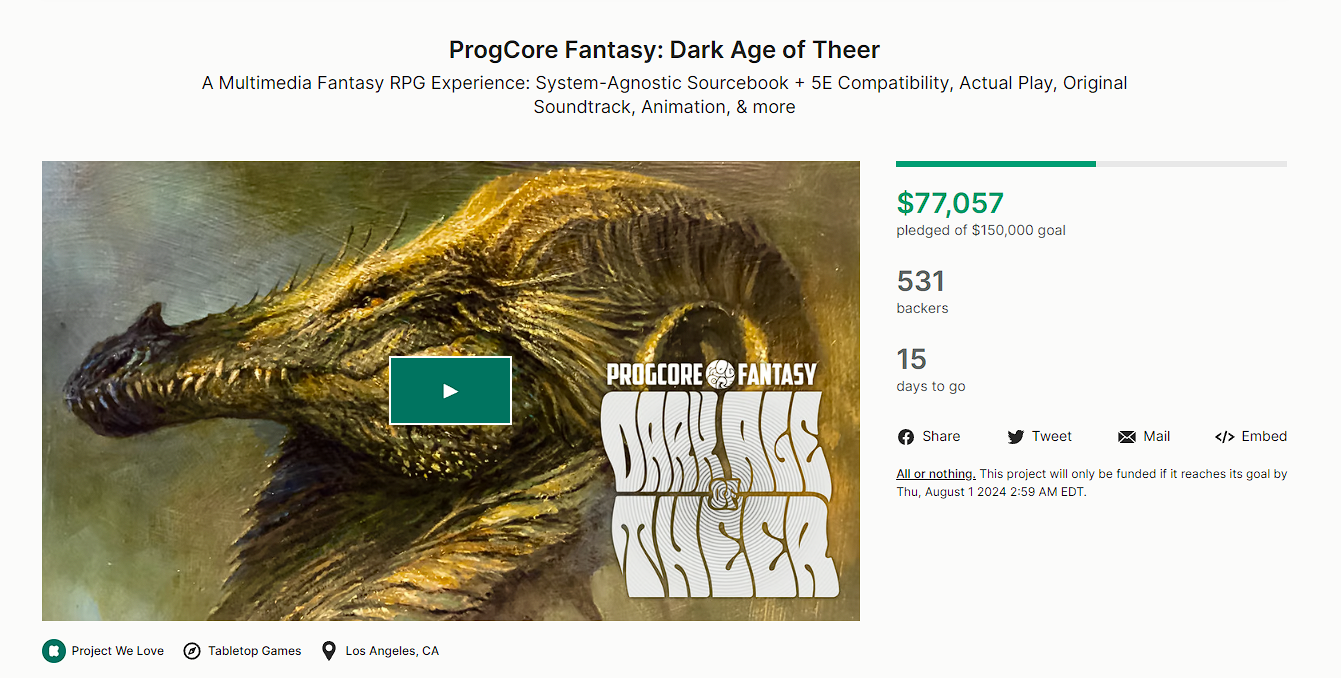Click the Embed code icon
Image resolution: width=1341 pixels, height=678 pixels.
tap(1224, 437)
